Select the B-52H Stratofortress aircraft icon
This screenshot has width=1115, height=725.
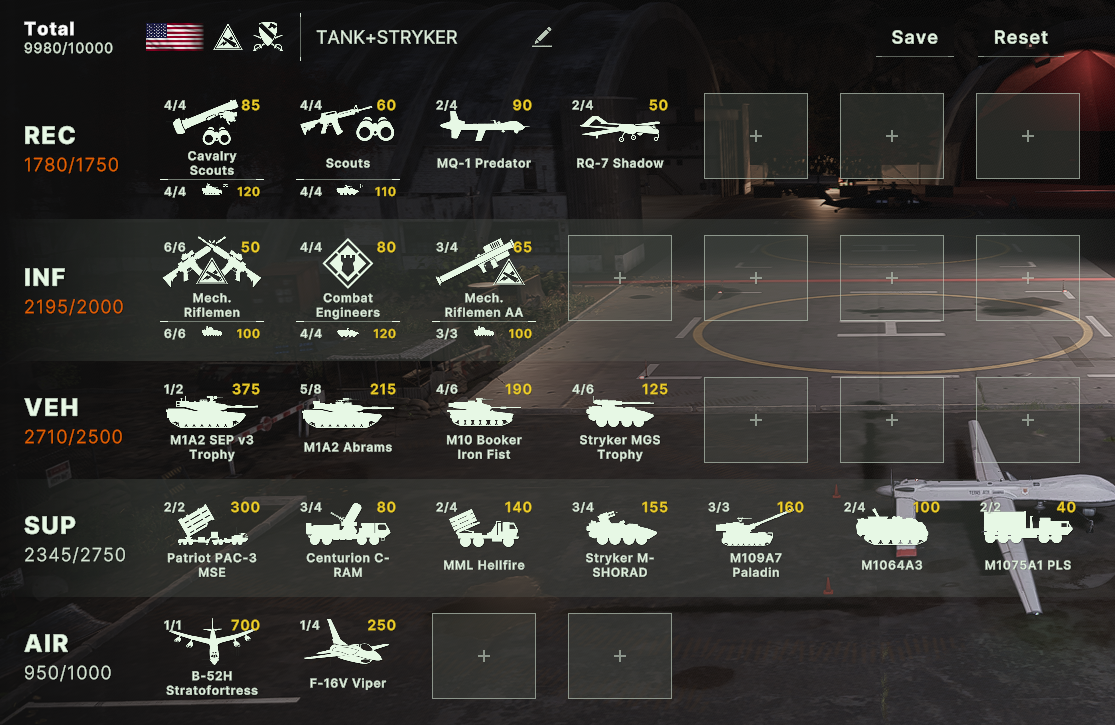click(211, 642)
